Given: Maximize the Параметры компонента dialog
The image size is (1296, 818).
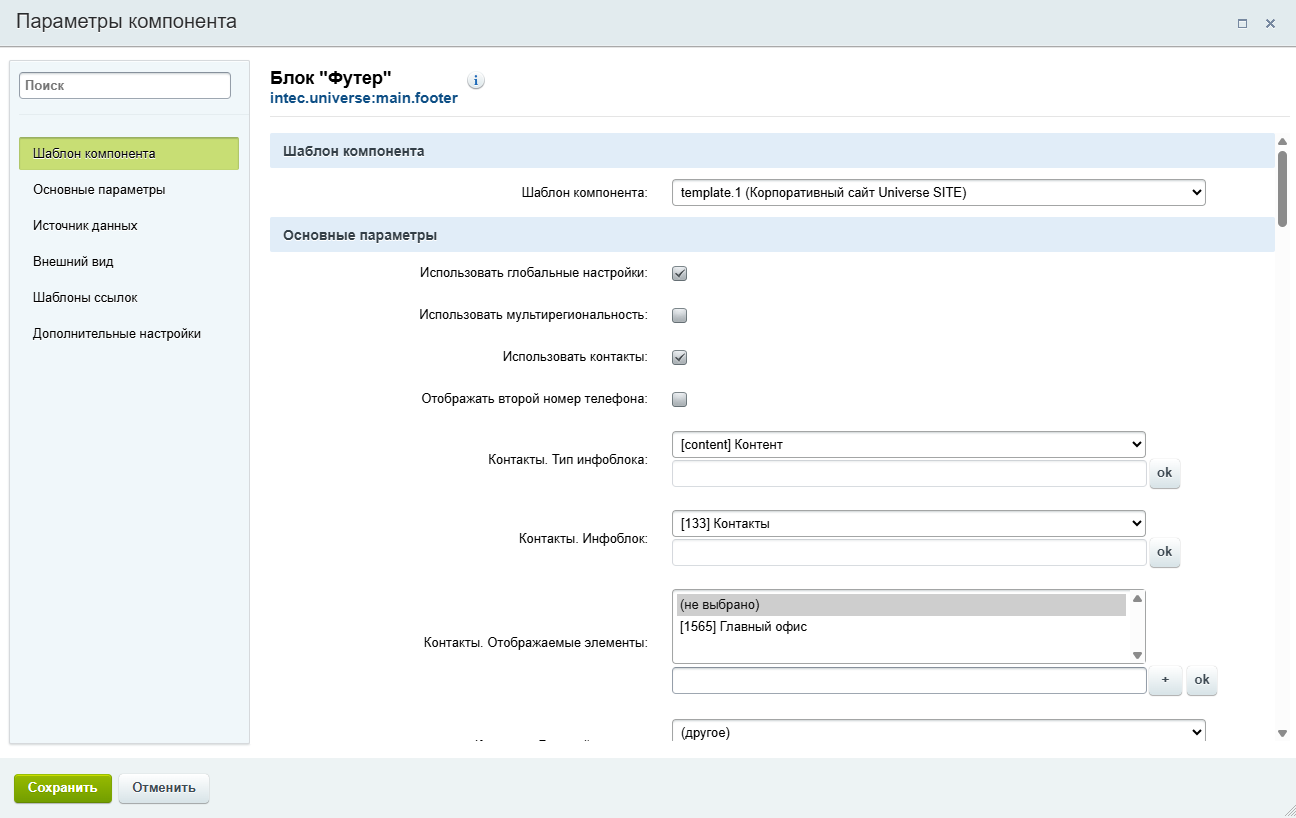Looking at the screenshot, I should [x=1242, y=23].
